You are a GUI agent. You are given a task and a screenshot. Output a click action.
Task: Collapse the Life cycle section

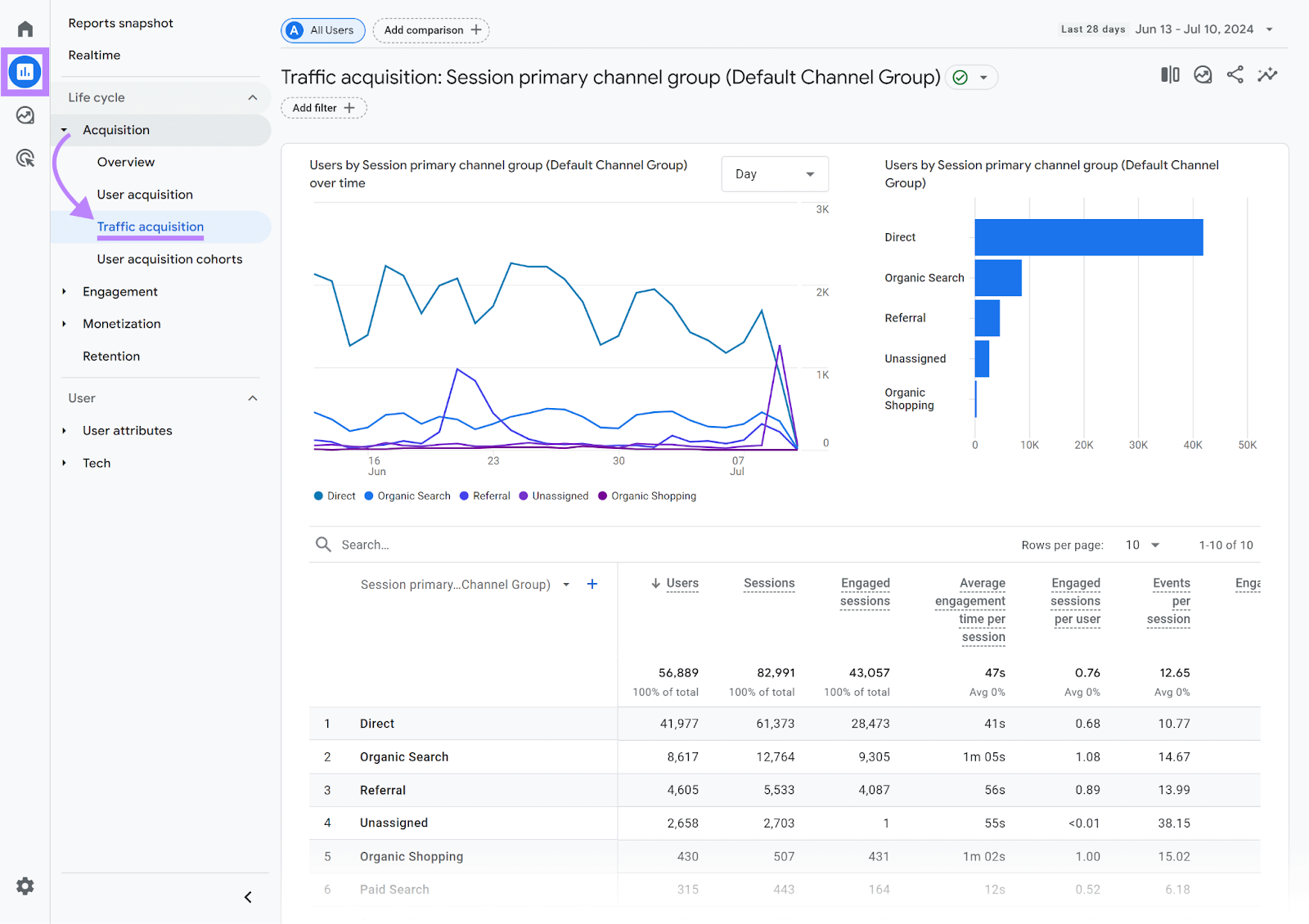point(253,96)
